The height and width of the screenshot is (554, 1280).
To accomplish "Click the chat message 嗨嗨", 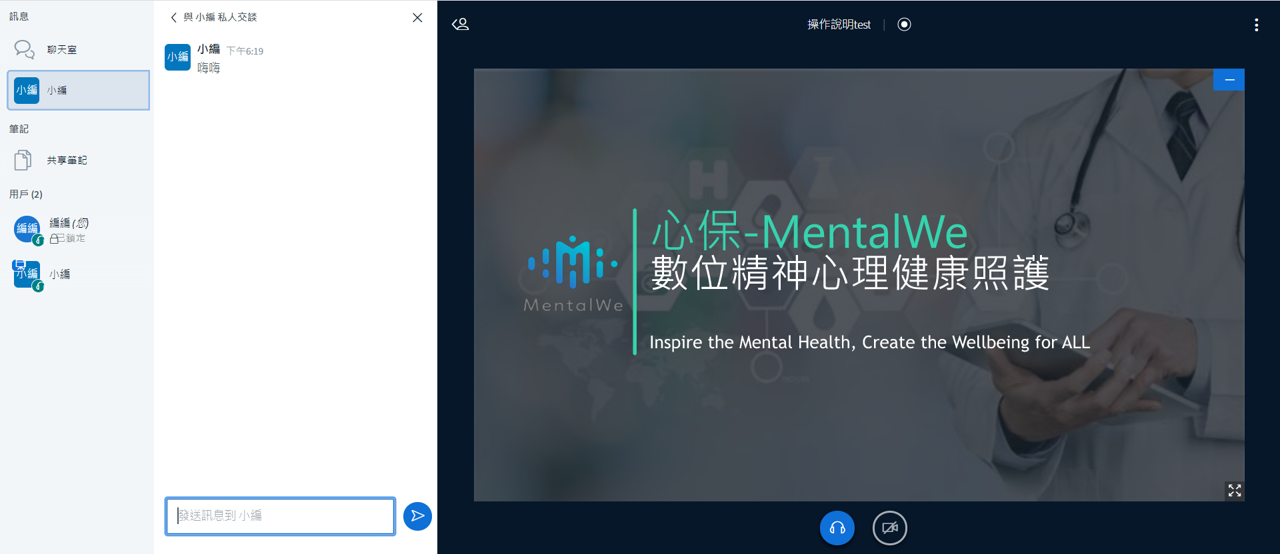I will (208, 68).
